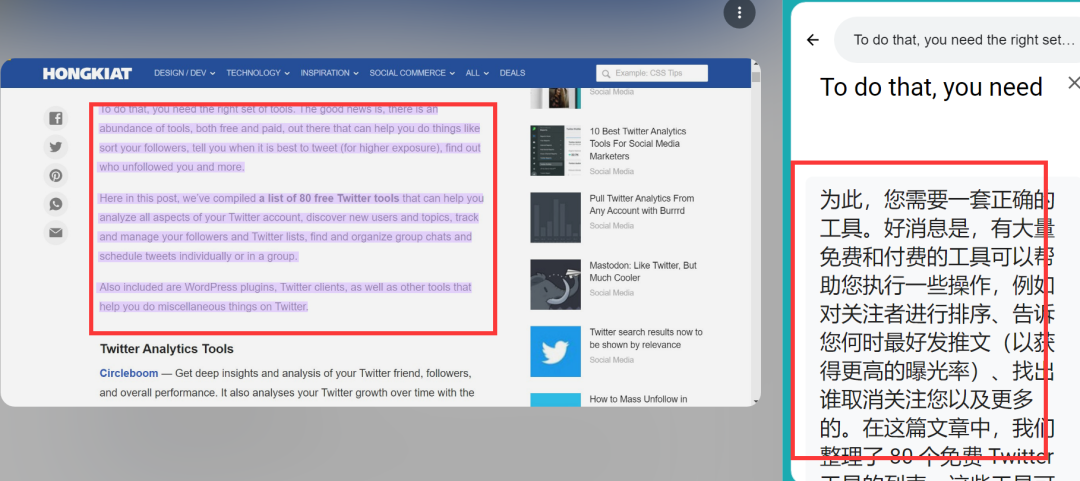Click the 'To do that, you need' panel title
Image resolution: width=1080 pixels, height=481 pixels.
point(931,87)
